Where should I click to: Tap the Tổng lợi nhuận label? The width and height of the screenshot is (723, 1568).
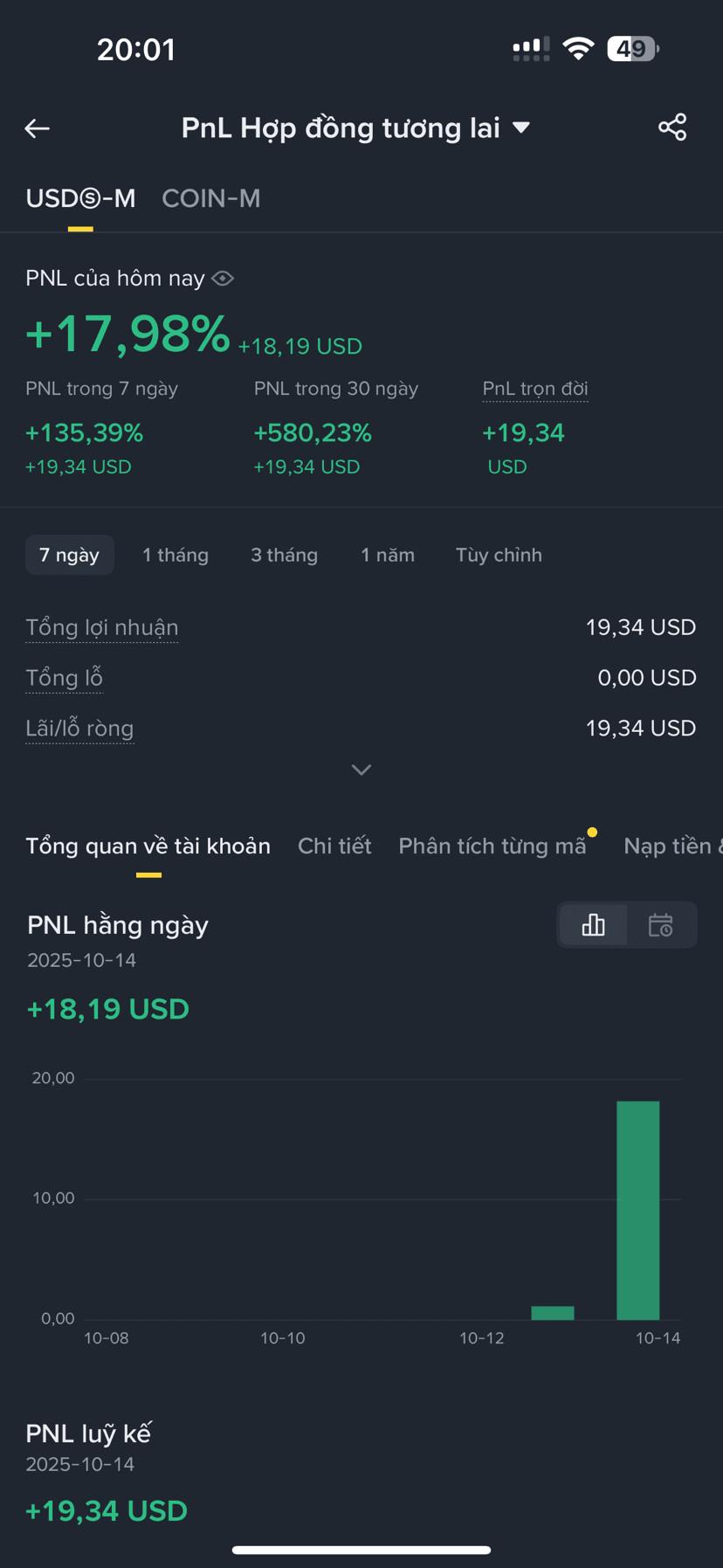click(102, 628)
